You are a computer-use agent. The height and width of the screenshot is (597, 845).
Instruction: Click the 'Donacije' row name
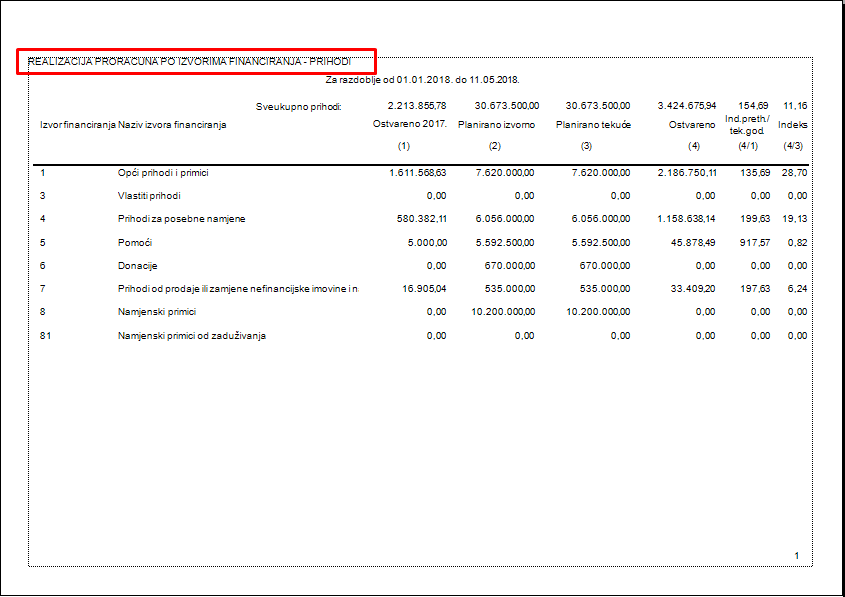(138, 266)
